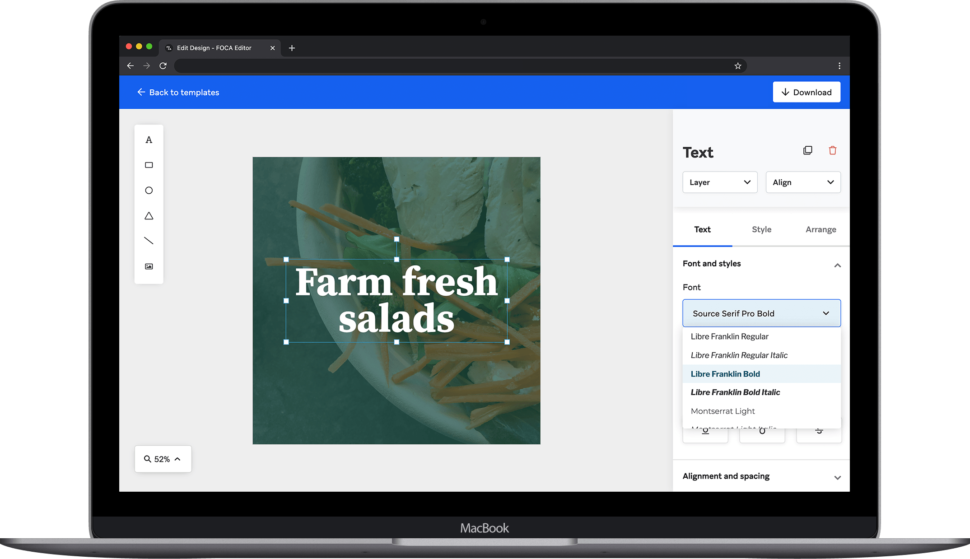Collapse the Font and styles section
970x559 pixels.
coord(837,265)
